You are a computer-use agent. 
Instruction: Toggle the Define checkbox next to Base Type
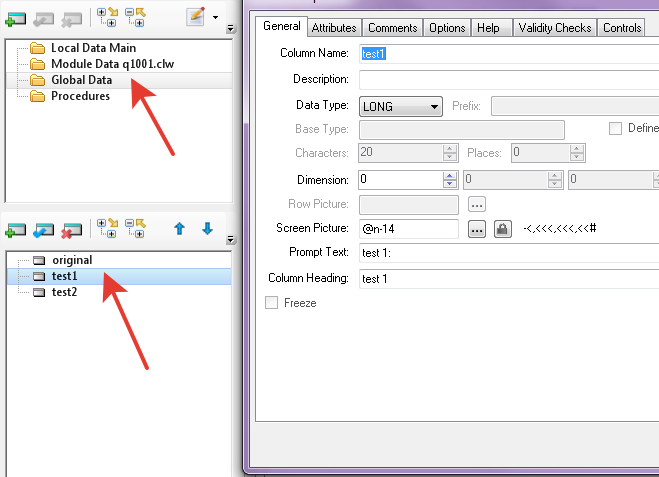[616, 128]
